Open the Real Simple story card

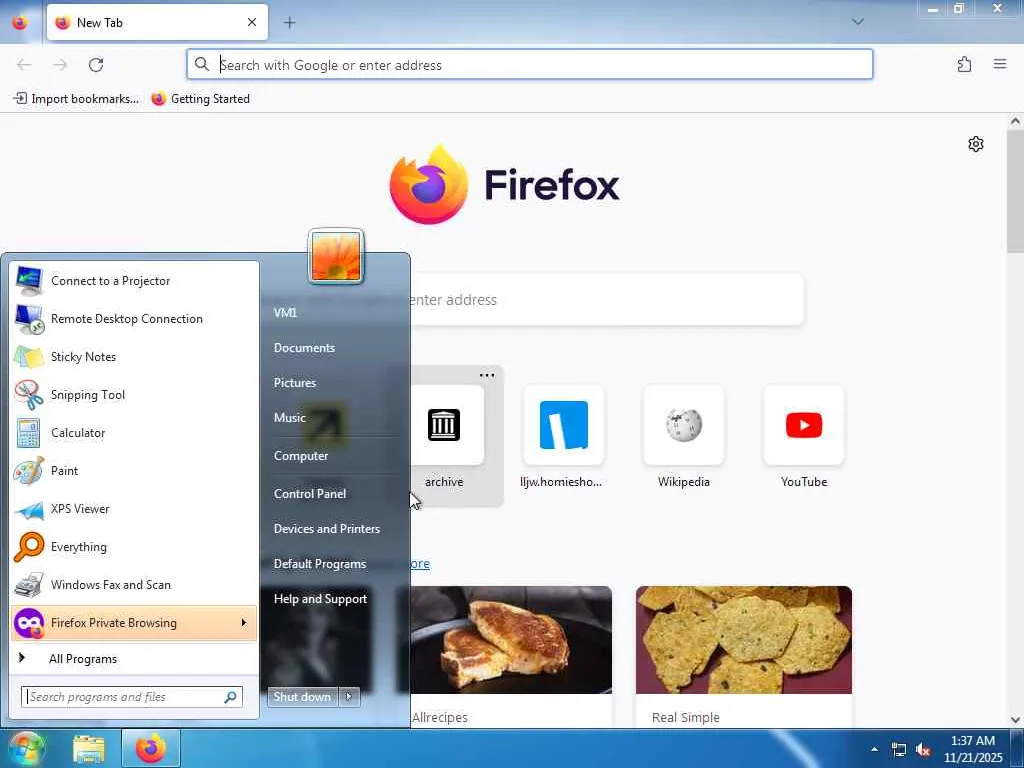tap(744, 657)
